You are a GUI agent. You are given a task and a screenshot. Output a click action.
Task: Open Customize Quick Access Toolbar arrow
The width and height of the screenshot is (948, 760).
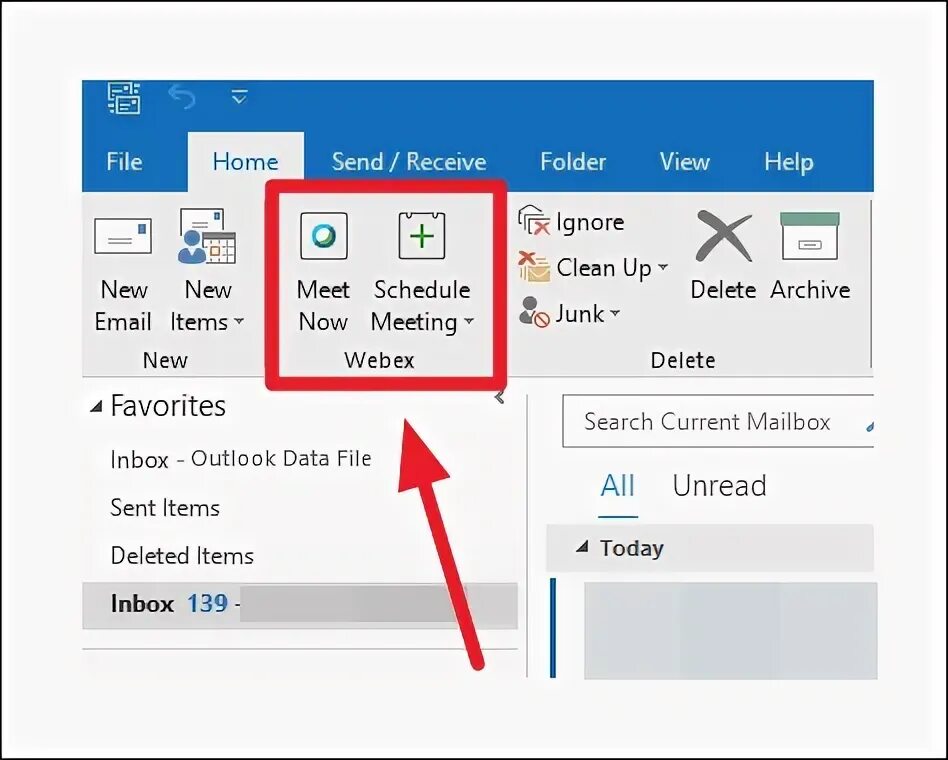[x=239, y=96]
